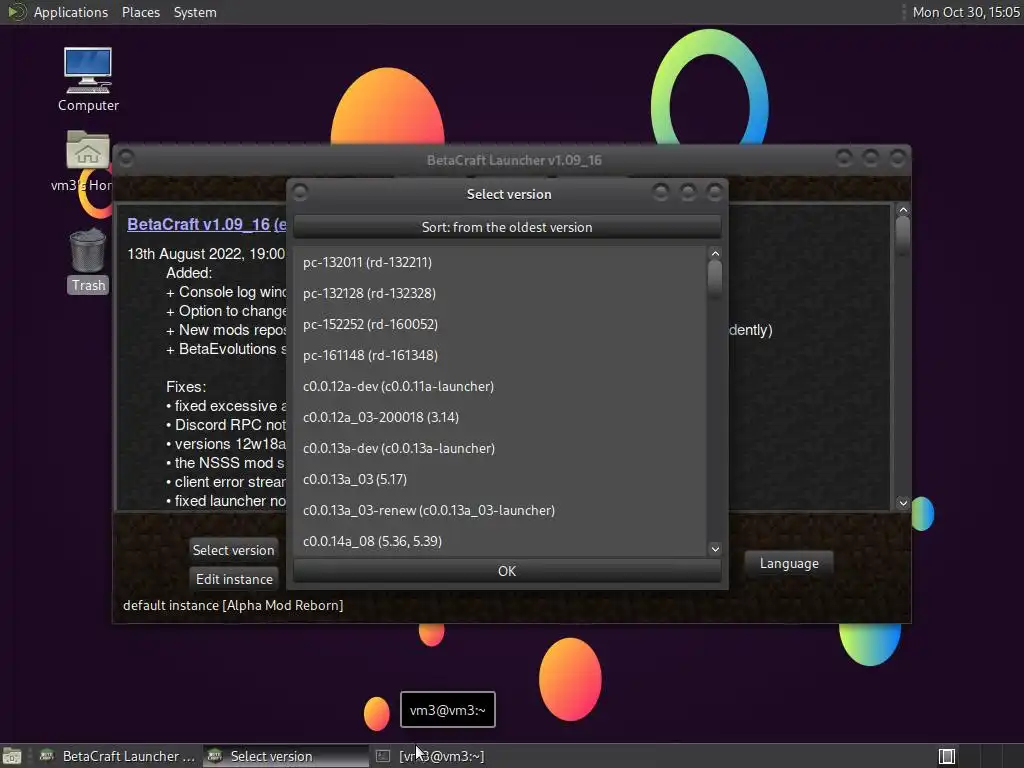
Task: Open the Trash desktop icon
Action: point(88,261)
